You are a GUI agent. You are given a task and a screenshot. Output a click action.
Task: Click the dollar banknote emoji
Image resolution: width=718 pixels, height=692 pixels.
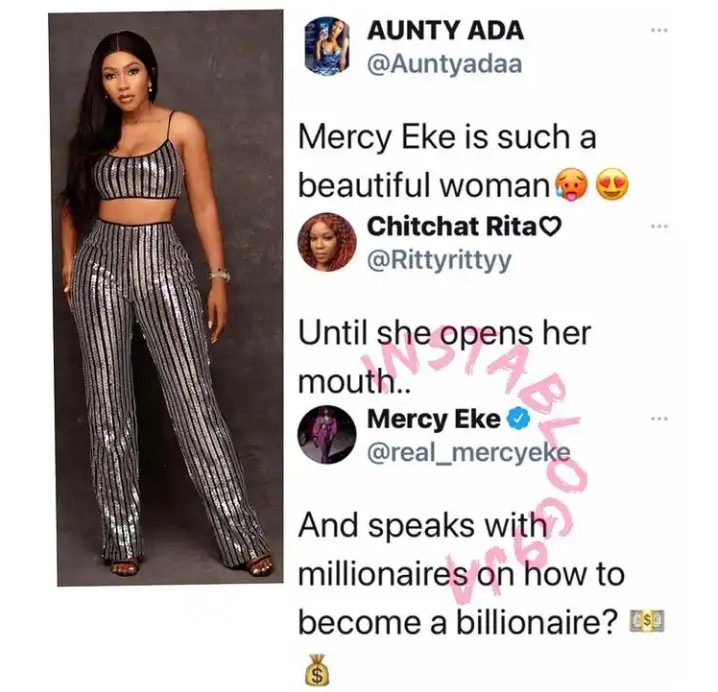pos(647,621)
